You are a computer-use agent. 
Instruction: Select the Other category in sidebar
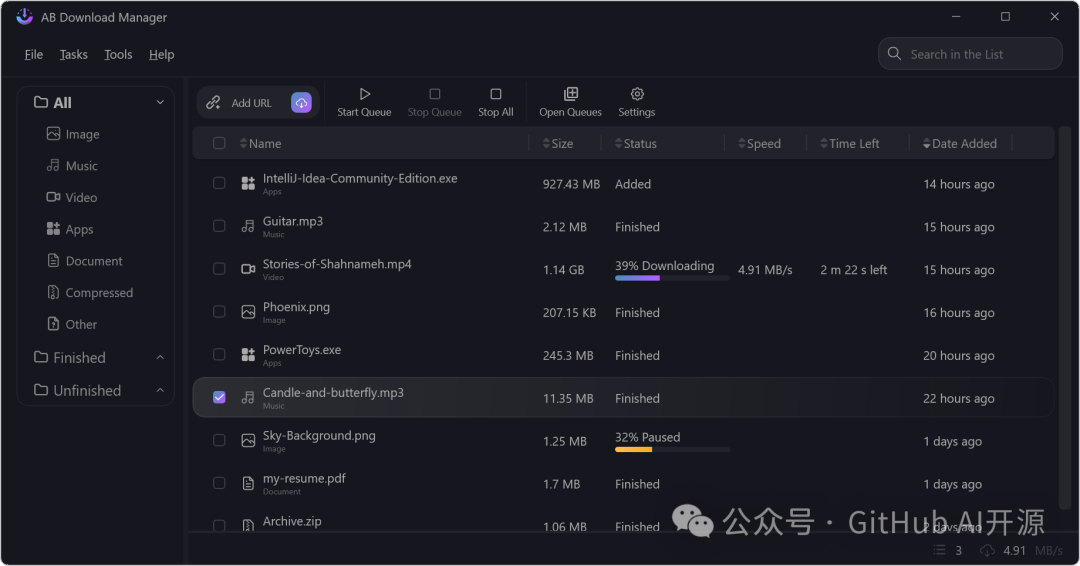72,324
